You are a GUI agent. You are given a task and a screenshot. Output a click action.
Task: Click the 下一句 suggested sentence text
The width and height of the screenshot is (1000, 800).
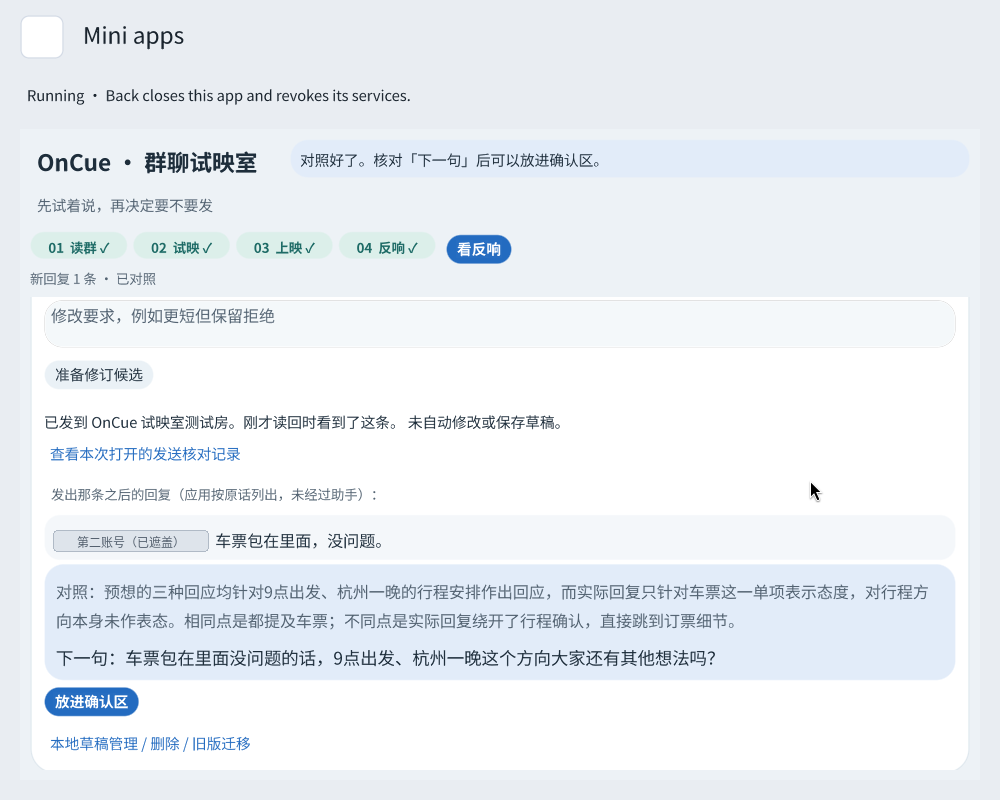click(x=386, y=658)
